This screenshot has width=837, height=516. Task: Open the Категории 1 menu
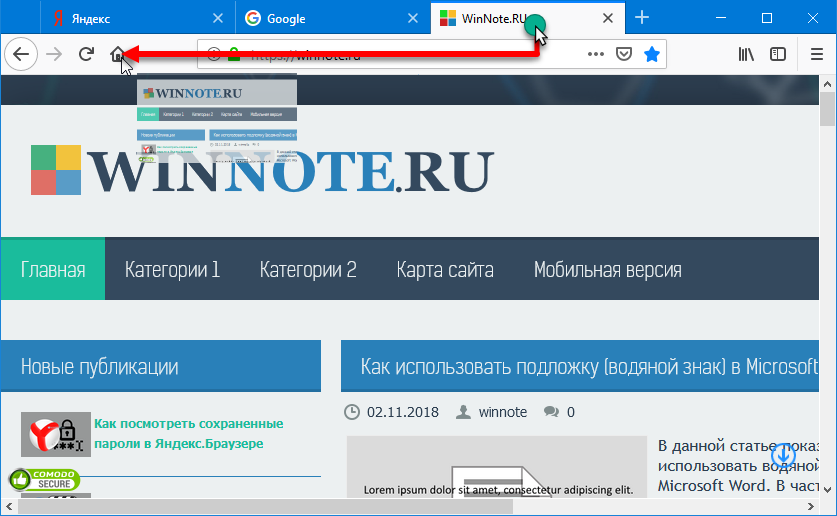172,270
